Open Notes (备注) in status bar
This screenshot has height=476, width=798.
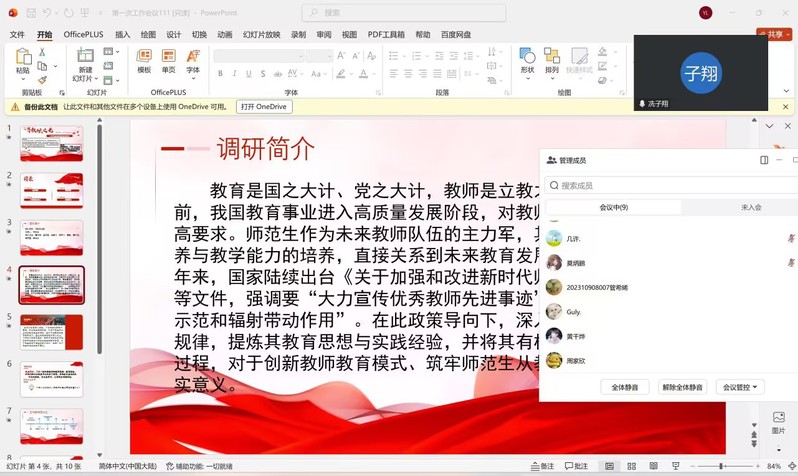pos(542,466)
